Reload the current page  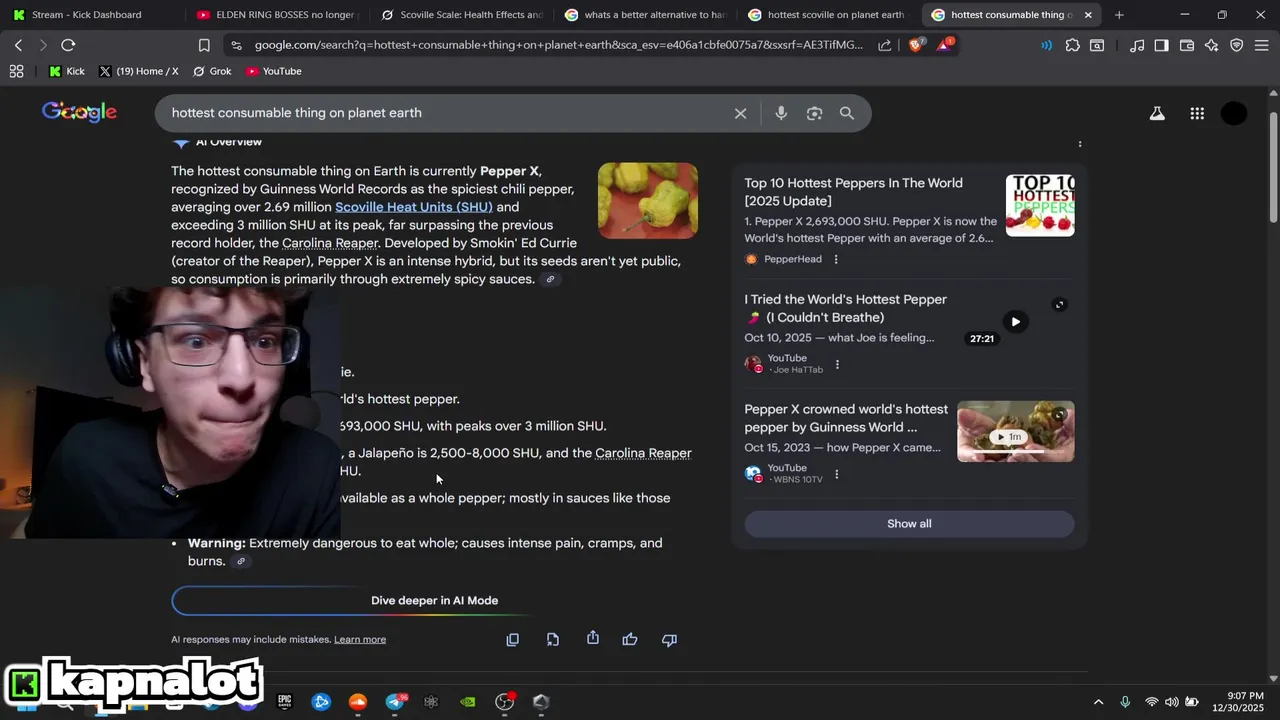[x=68, y=45]
